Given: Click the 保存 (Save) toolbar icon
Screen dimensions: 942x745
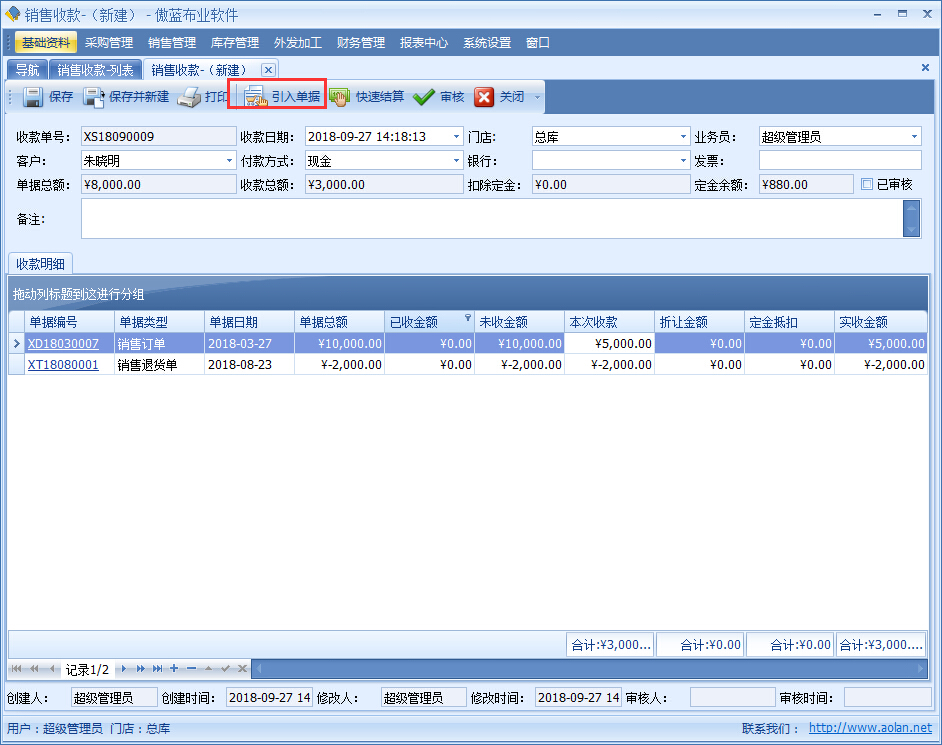Looking at the screenshot, I should click(x=33, y=97).
